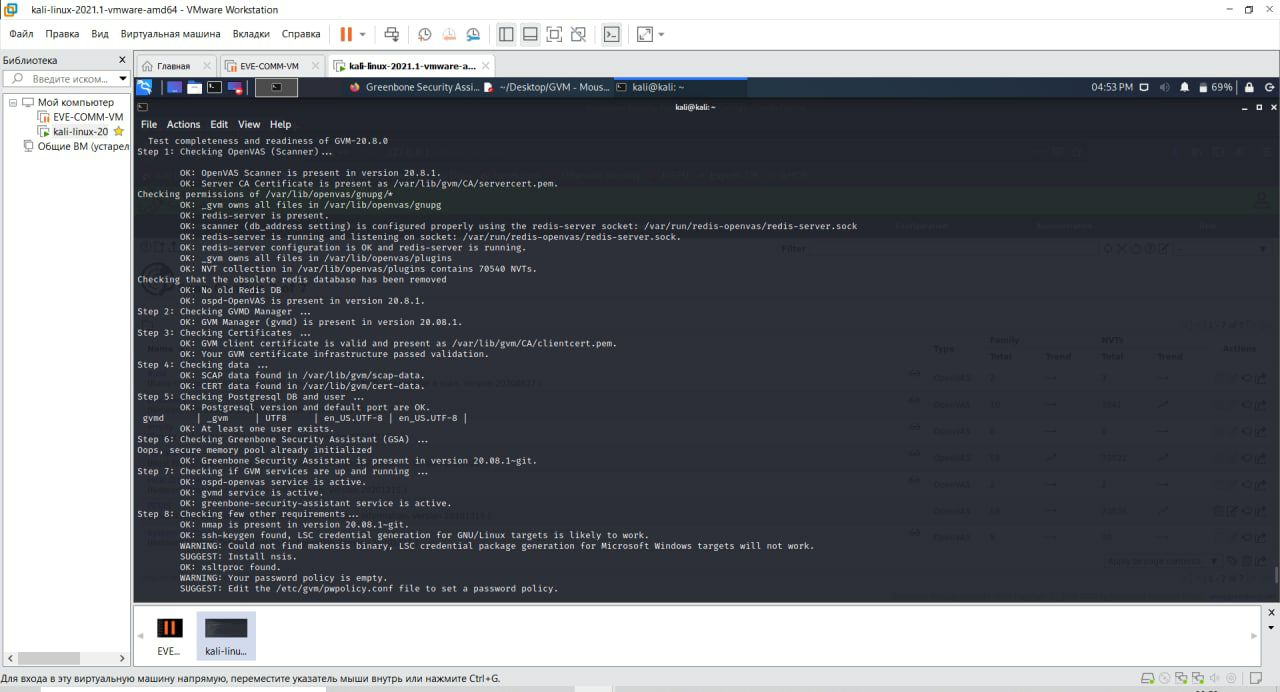Click the 04:53 PM panel clock
Image resolution: width=1280 pixels, height=692 pixels.
(1112, 87)
